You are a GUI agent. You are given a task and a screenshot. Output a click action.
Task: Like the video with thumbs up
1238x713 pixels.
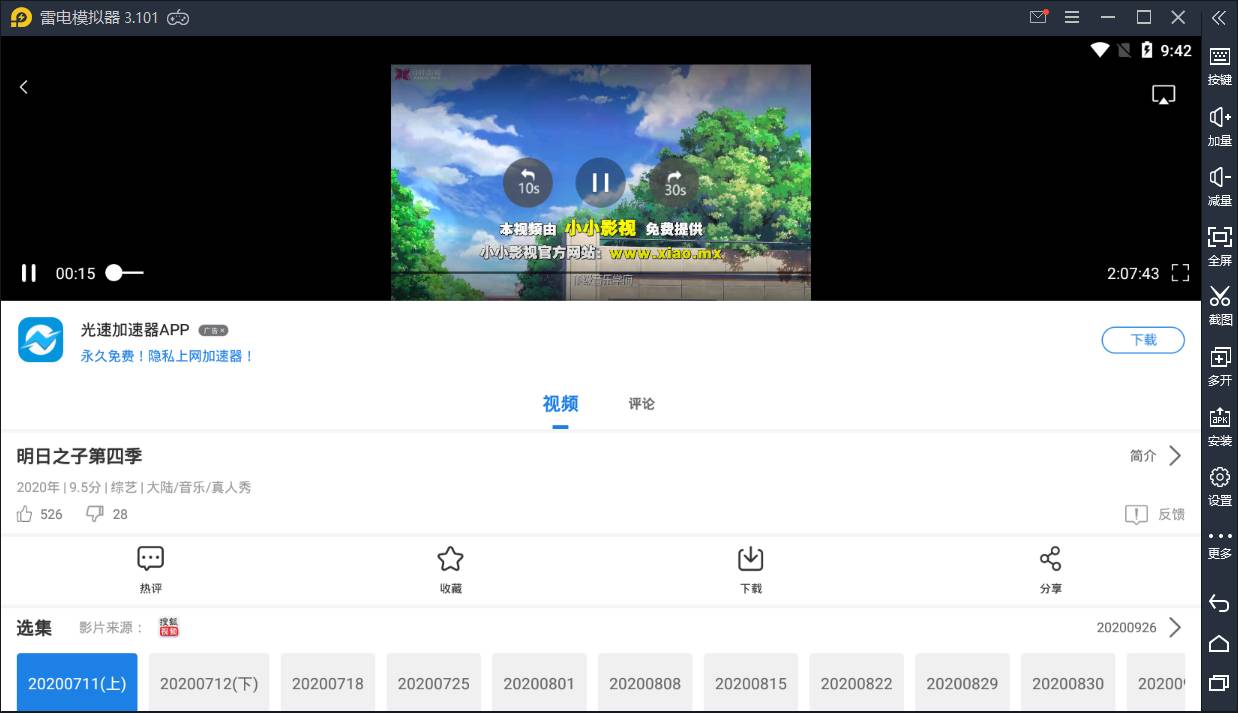click(25, 514)
